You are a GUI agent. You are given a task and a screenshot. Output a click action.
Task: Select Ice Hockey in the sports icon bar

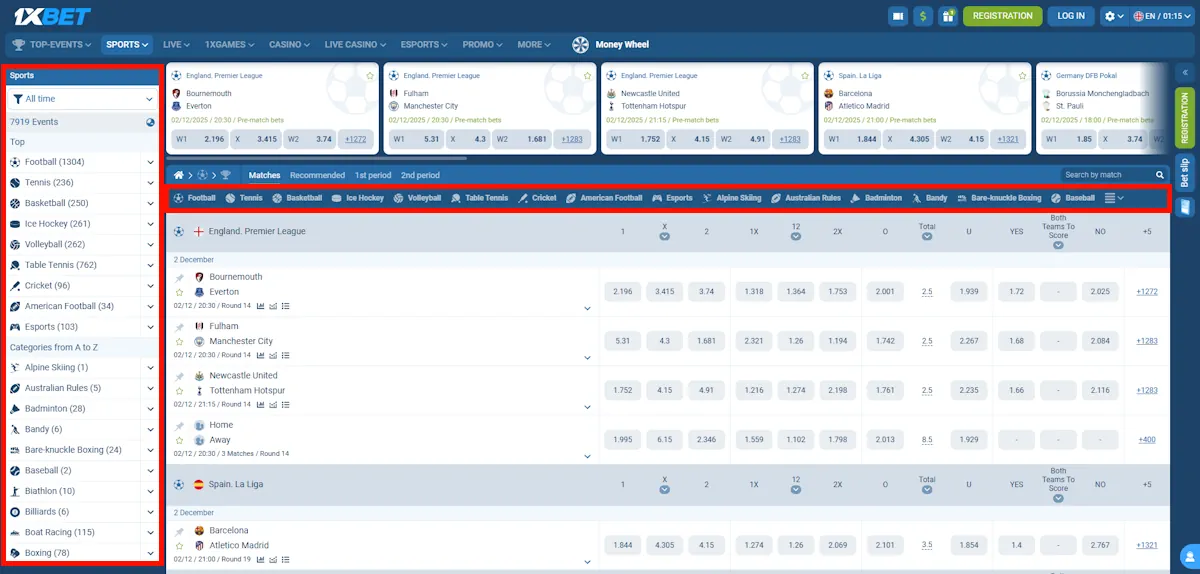coord(358,198)
